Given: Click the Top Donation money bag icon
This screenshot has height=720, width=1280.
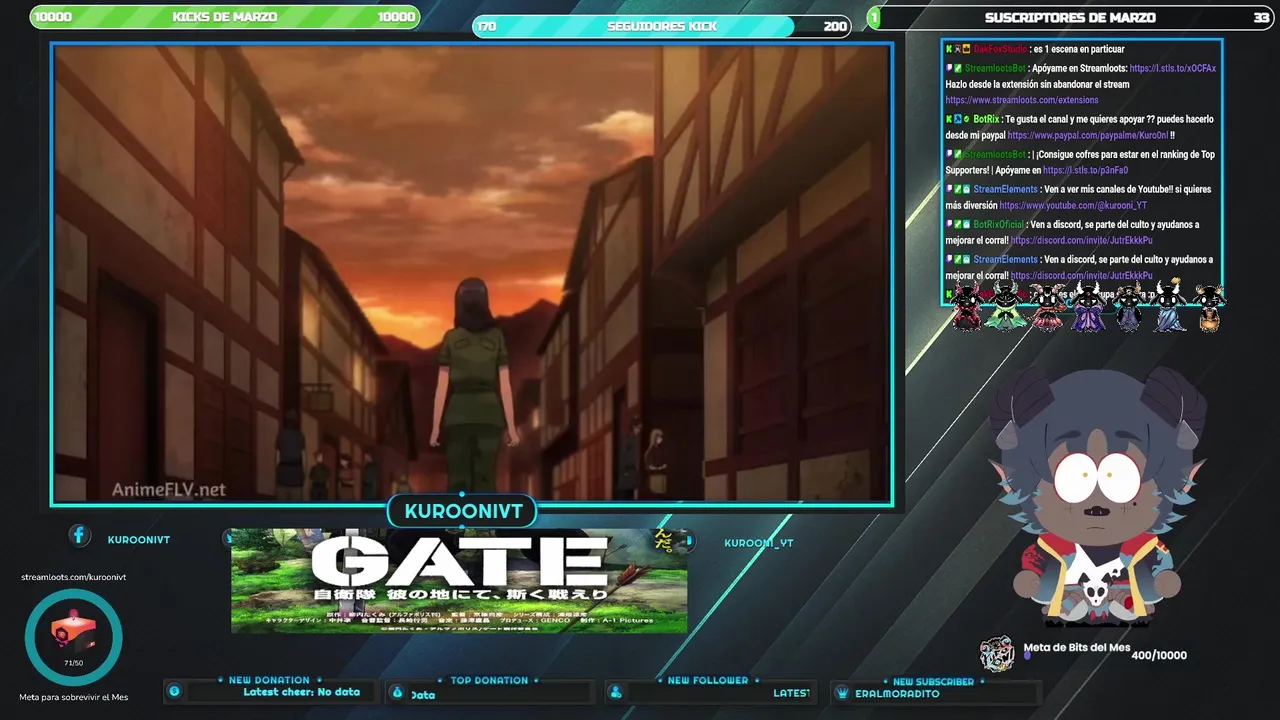Looking at the screenshot, I should pos(397,692).
